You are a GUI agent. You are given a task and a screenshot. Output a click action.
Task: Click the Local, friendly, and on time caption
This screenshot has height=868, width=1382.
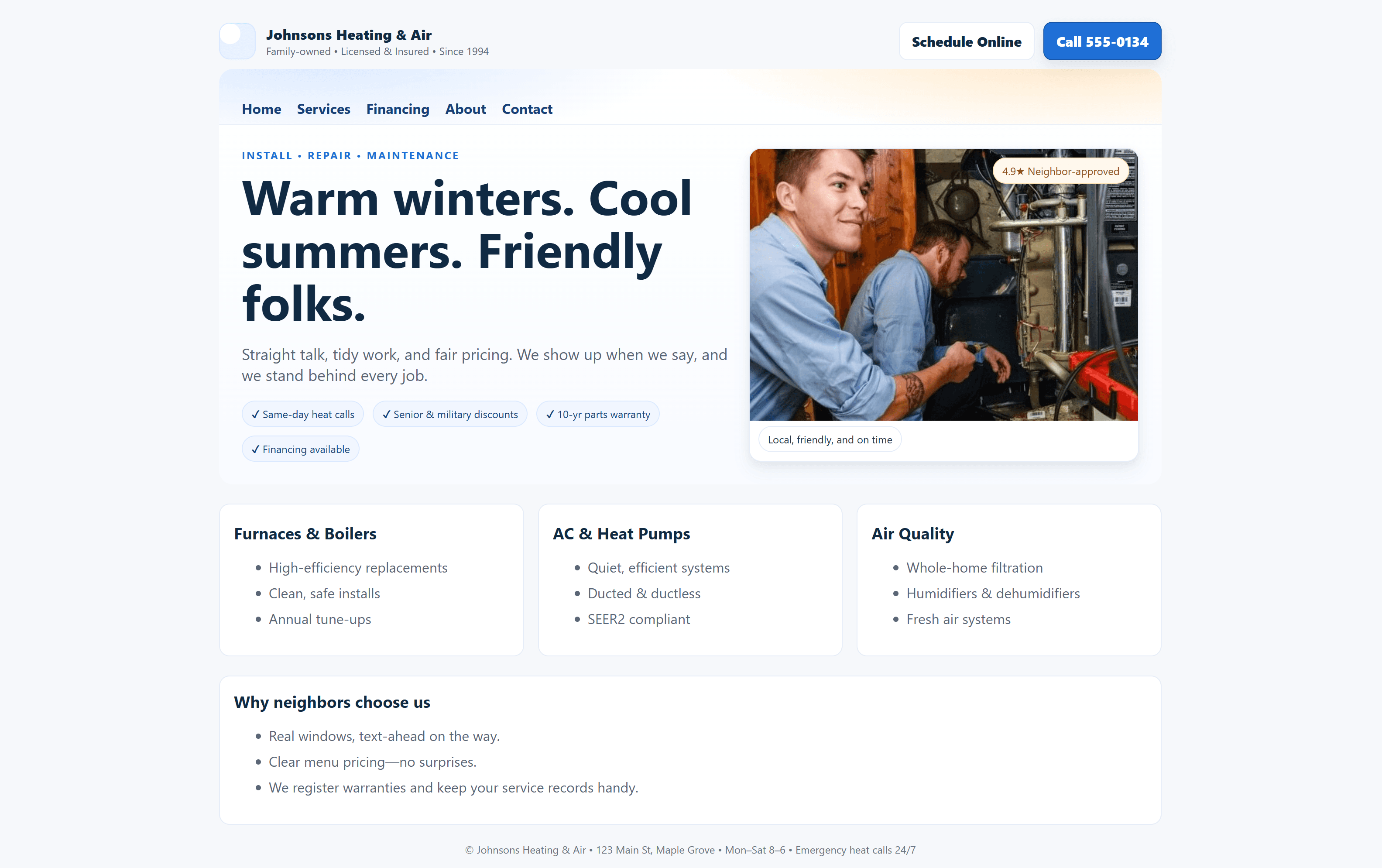click(830, 440)
